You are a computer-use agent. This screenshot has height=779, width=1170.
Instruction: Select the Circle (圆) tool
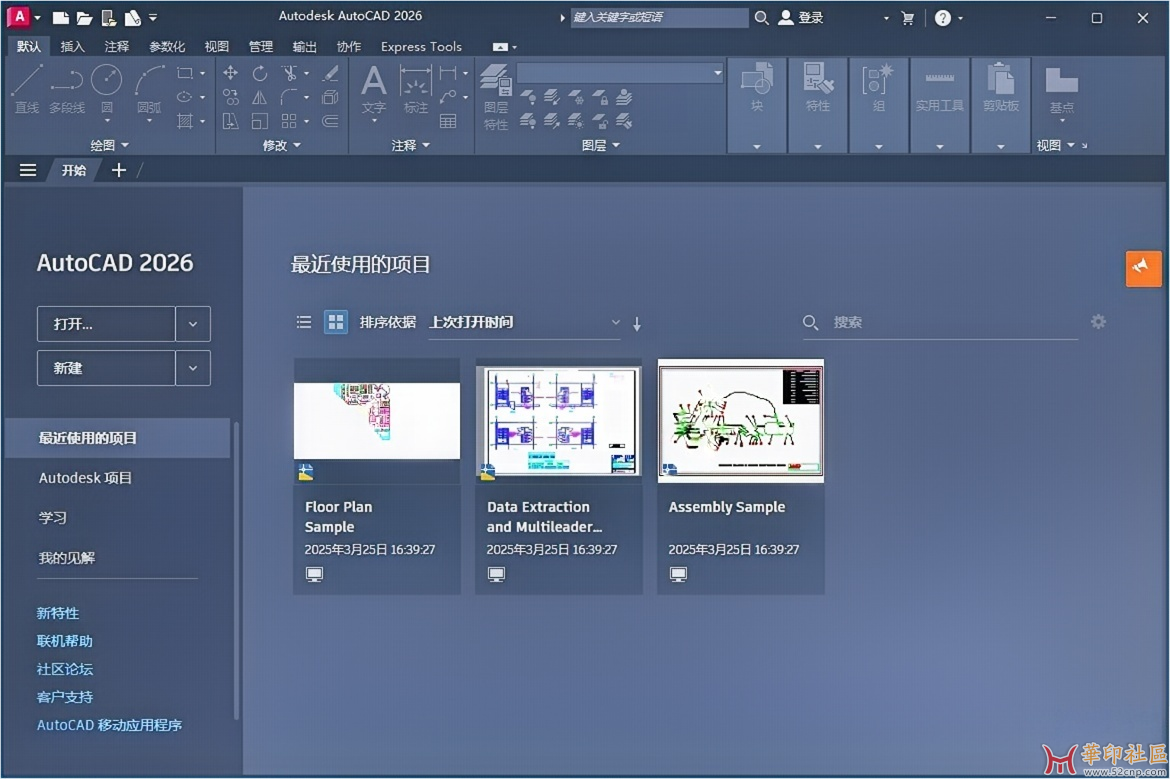pos(107,88)
